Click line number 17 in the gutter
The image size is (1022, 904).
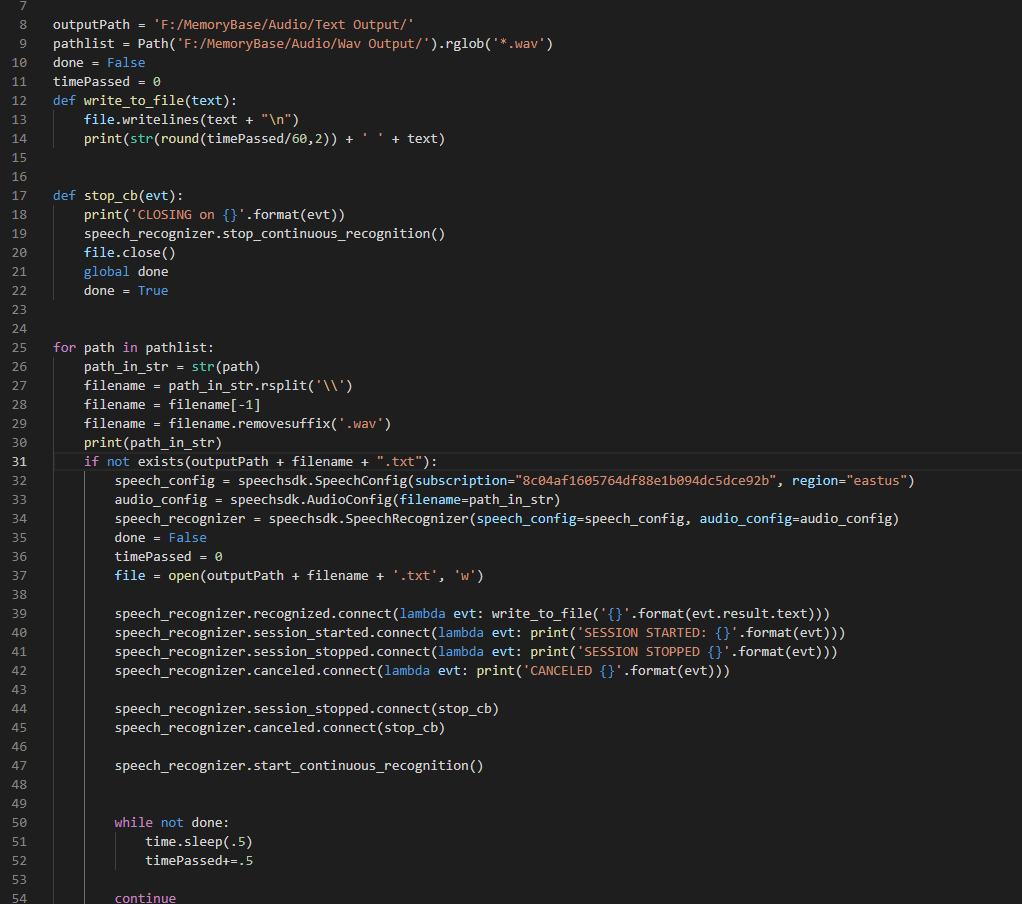coord(19,196)
